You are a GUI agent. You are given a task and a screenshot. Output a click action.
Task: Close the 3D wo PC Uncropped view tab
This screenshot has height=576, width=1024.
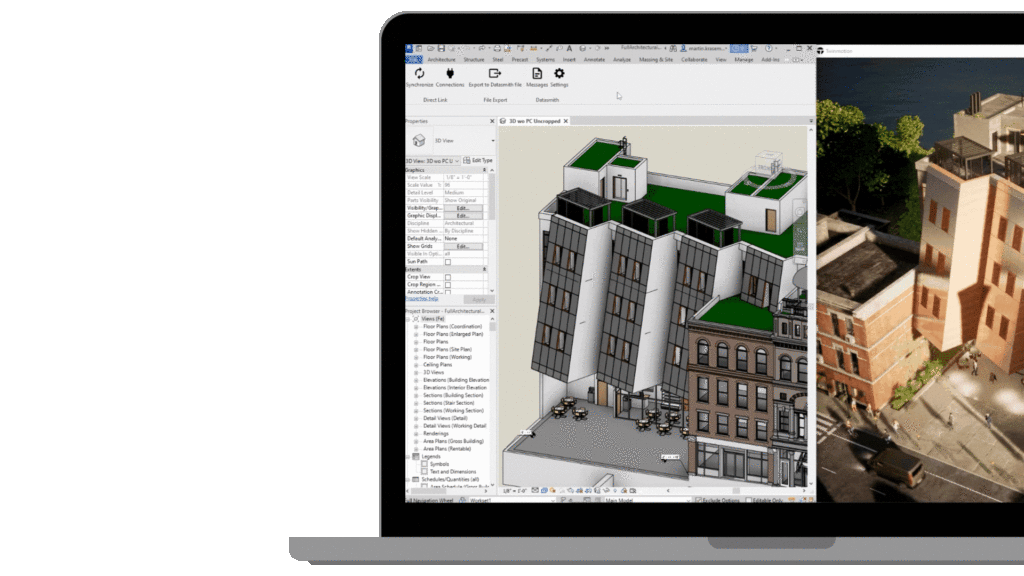tap(565, 121)
